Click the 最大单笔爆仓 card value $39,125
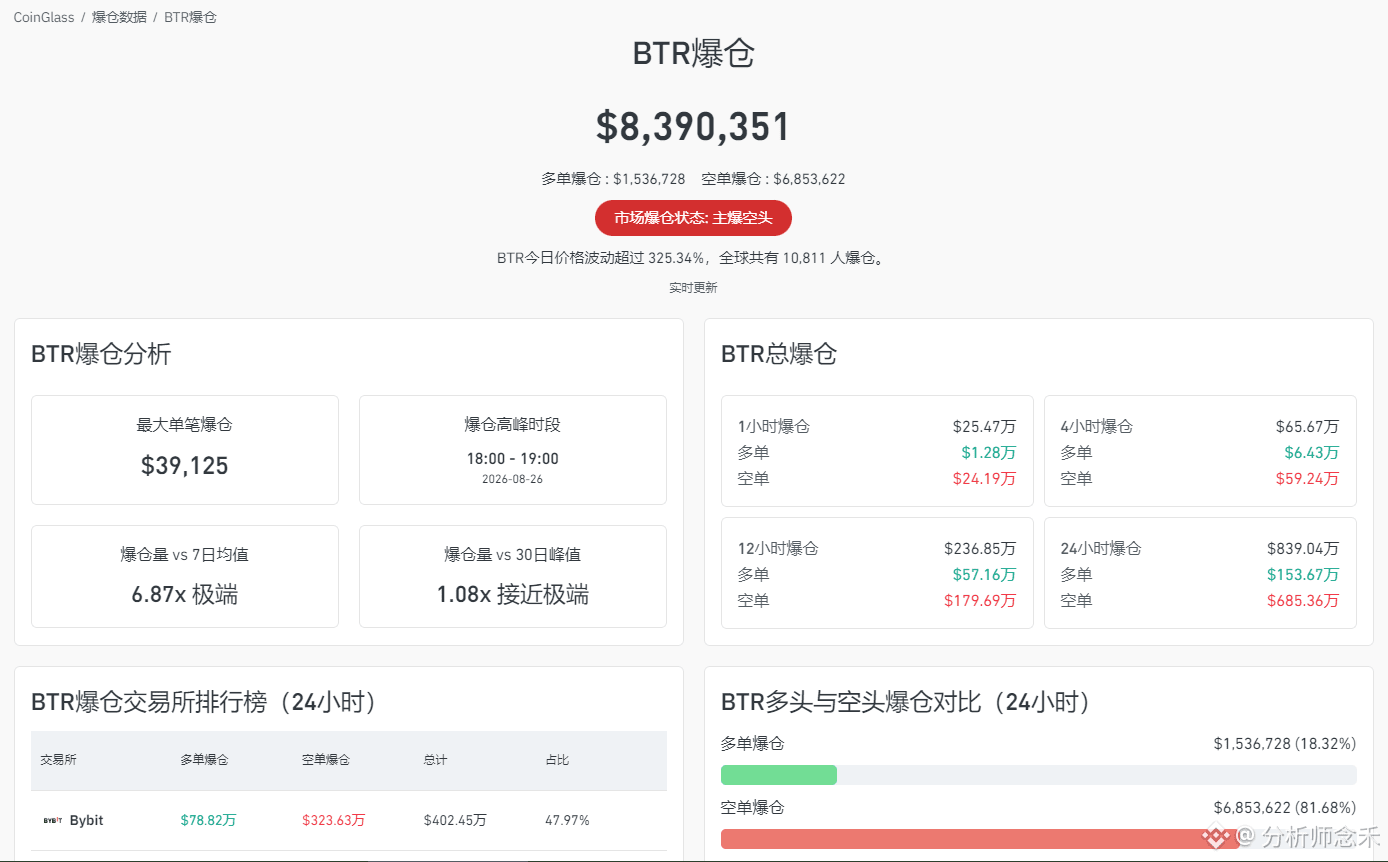 (185, 466)
